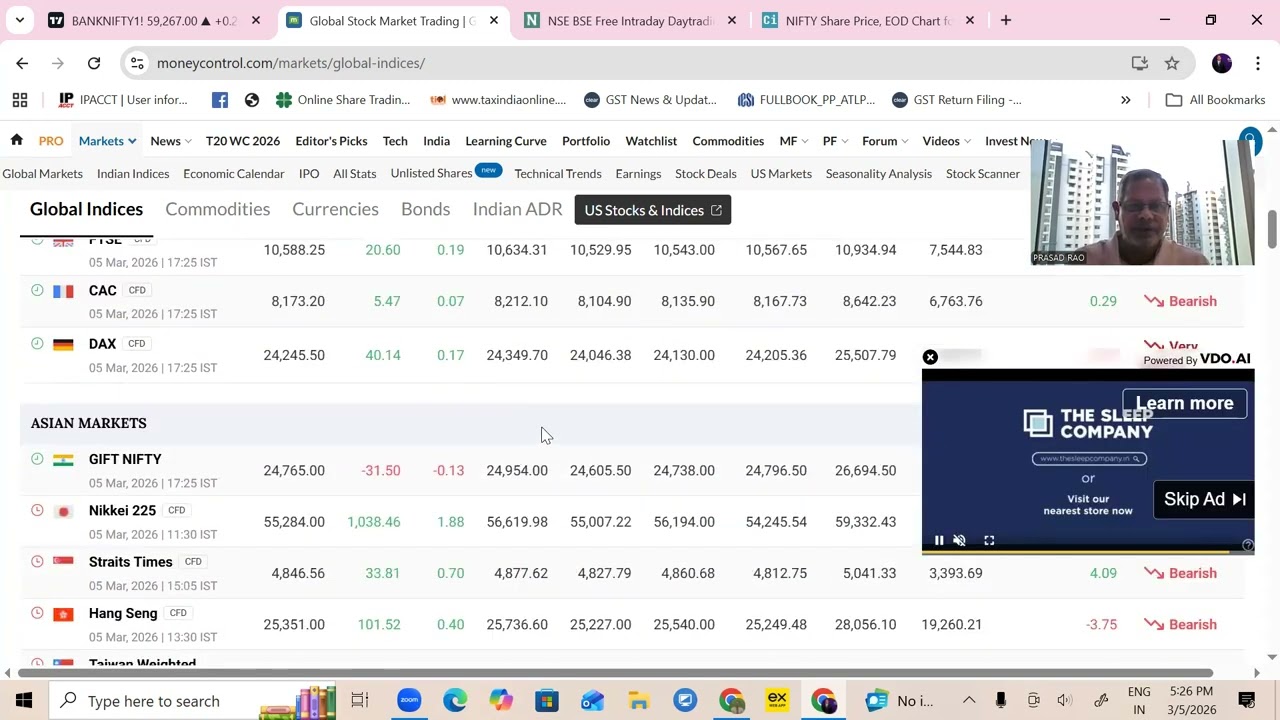Screen dimensions: 1280x720
Task: Expand the News dropdown menu
Action: [171, 141]
